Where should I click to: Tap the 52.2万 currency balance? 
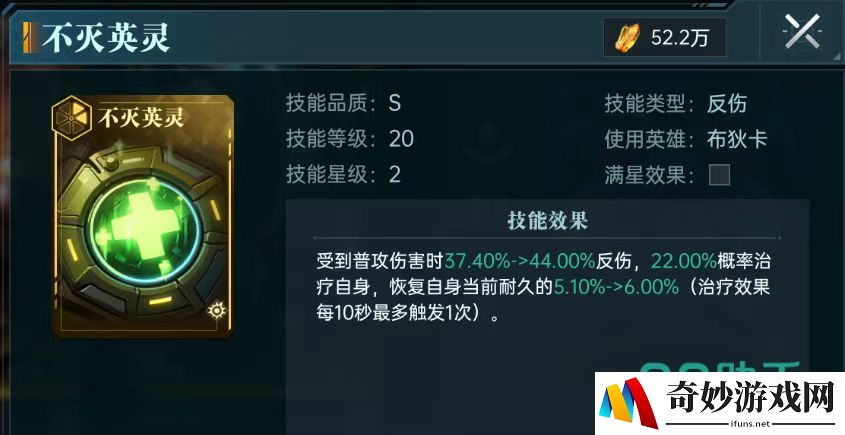[x=680, y=38]
